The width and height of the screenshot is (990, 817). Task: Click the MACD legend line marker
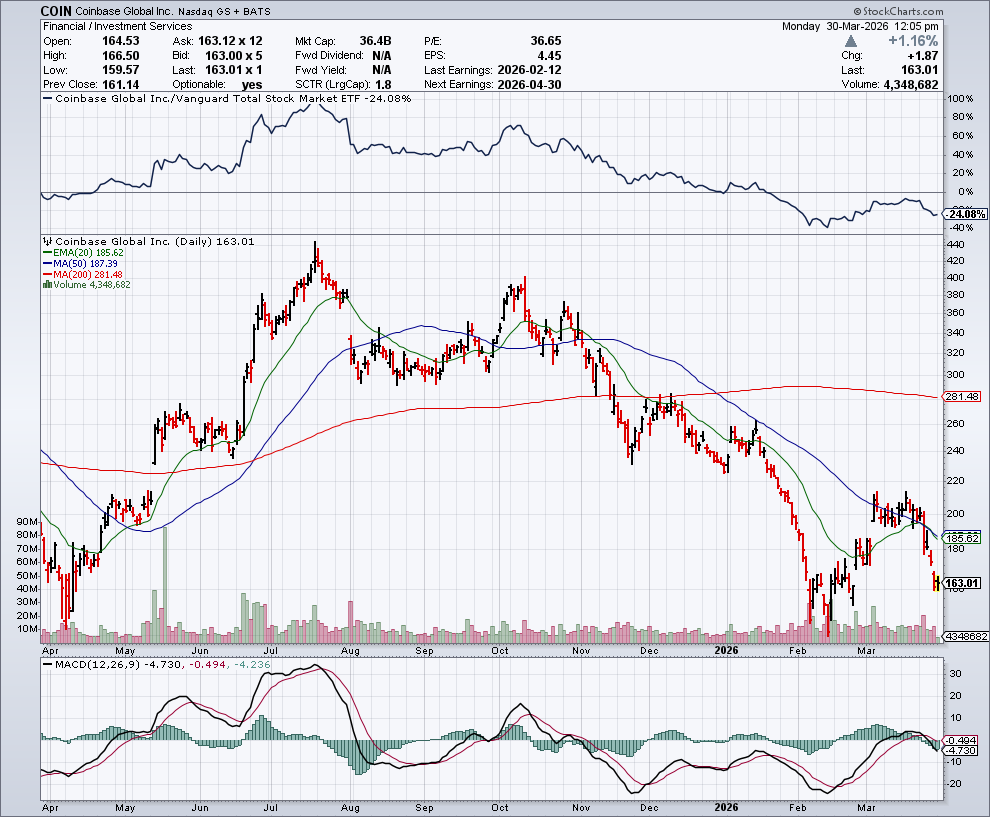point(46,663)
